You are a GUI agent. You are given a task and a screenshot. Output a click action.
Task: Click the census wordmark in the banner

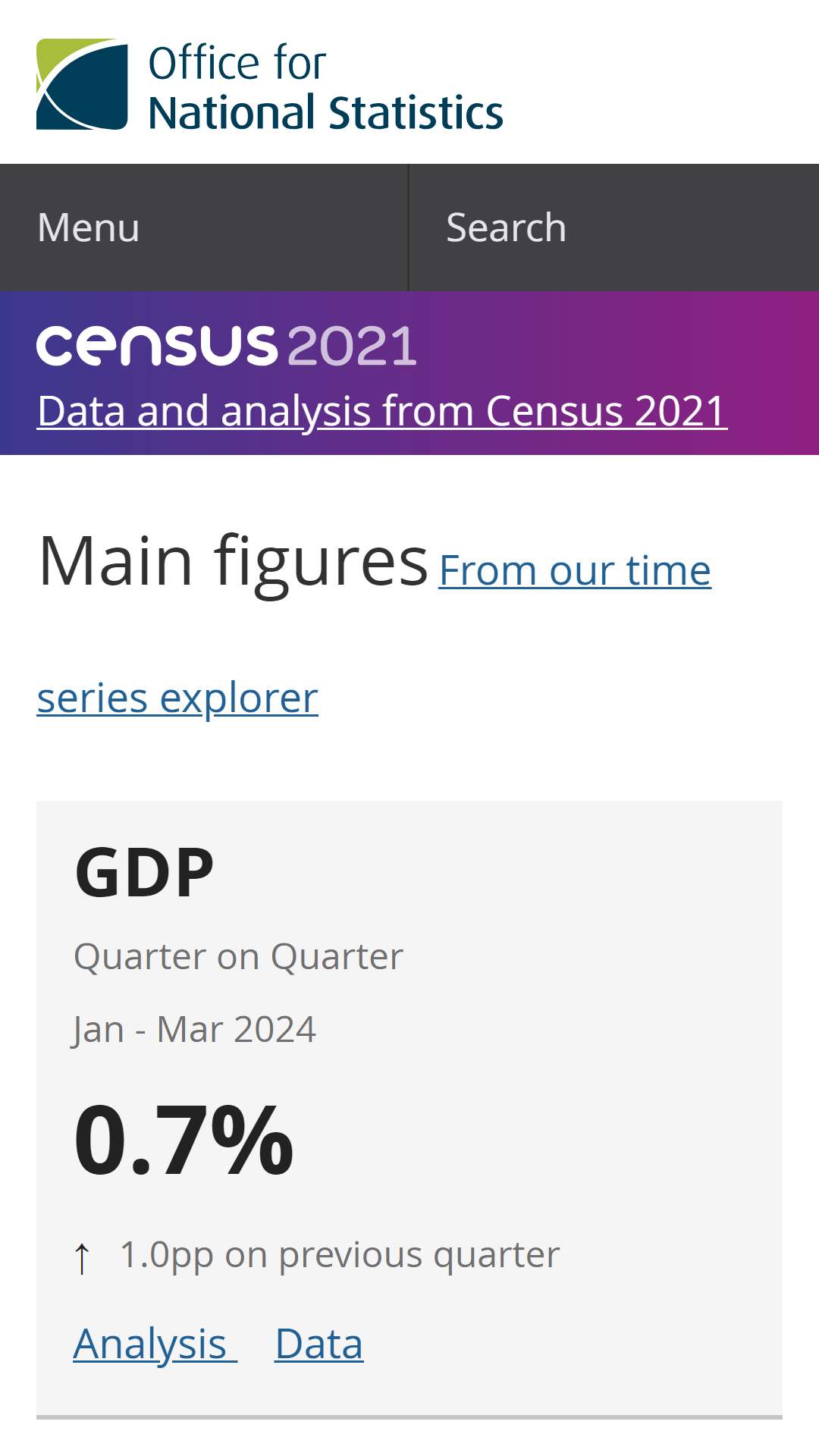pyautogui.click(x=156, y=346)
